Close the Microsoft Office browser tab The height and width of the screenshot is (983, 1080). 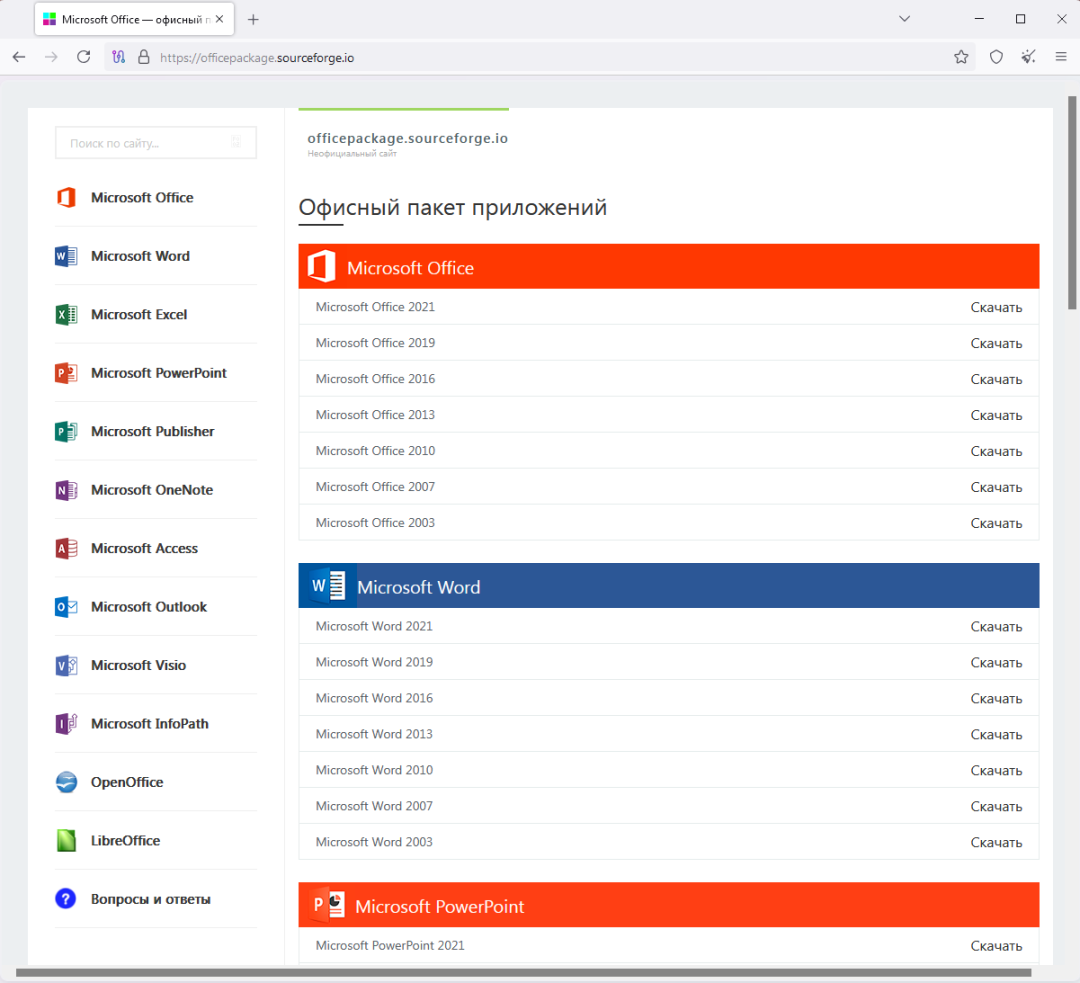tap(219, 19)
